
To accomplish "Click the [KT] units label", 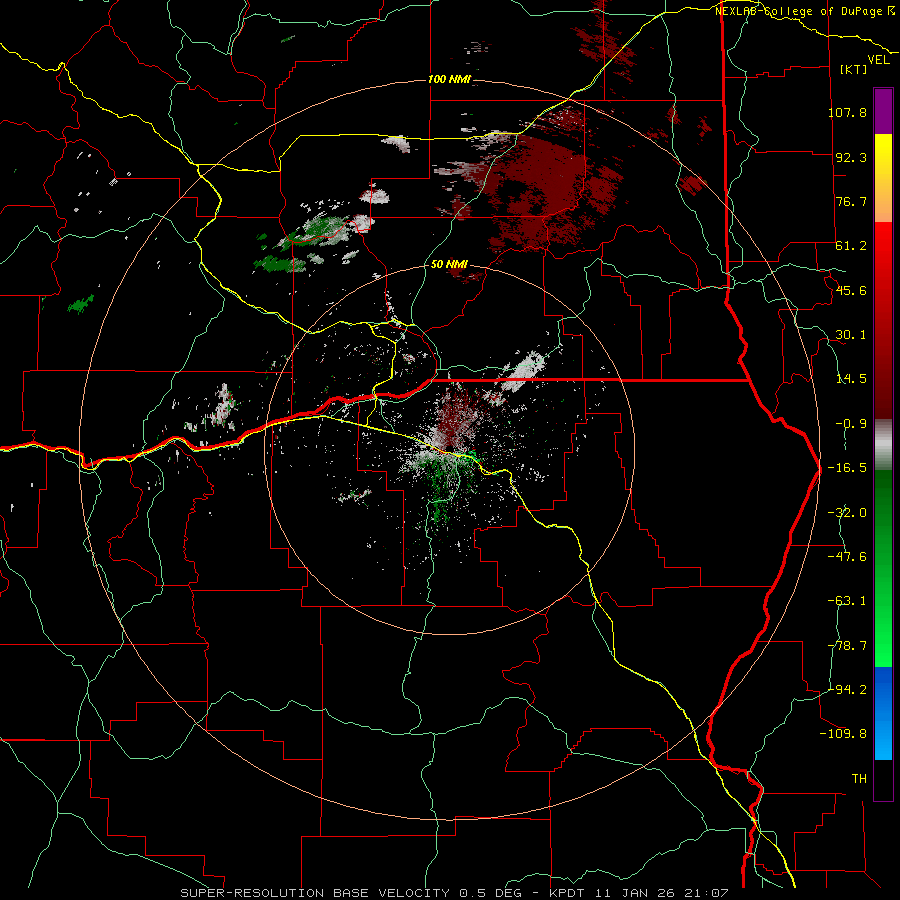I will 854,69.
